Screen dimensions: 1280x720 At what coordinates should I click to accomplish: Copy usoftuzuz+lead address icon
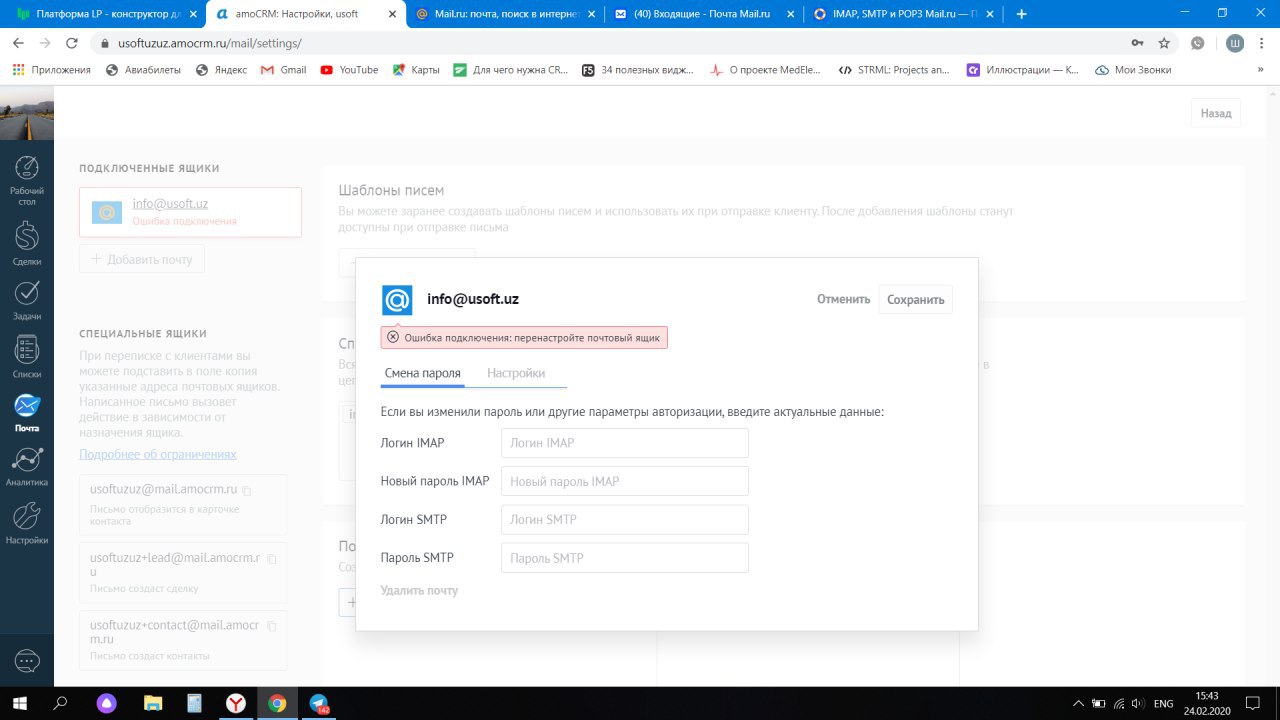pyautogui.click(x=271, y=558)
